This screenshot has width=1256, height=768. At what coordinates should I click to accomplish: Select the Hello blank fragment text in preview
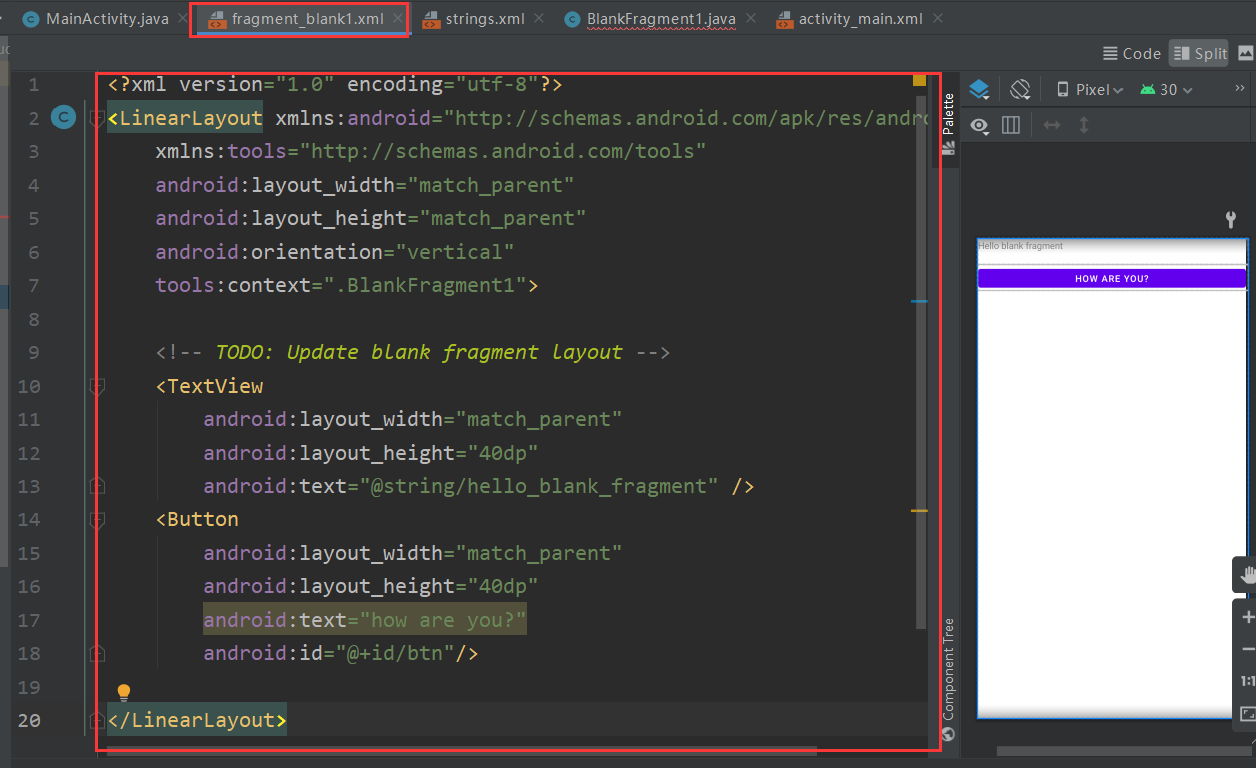coord(1020,246)
